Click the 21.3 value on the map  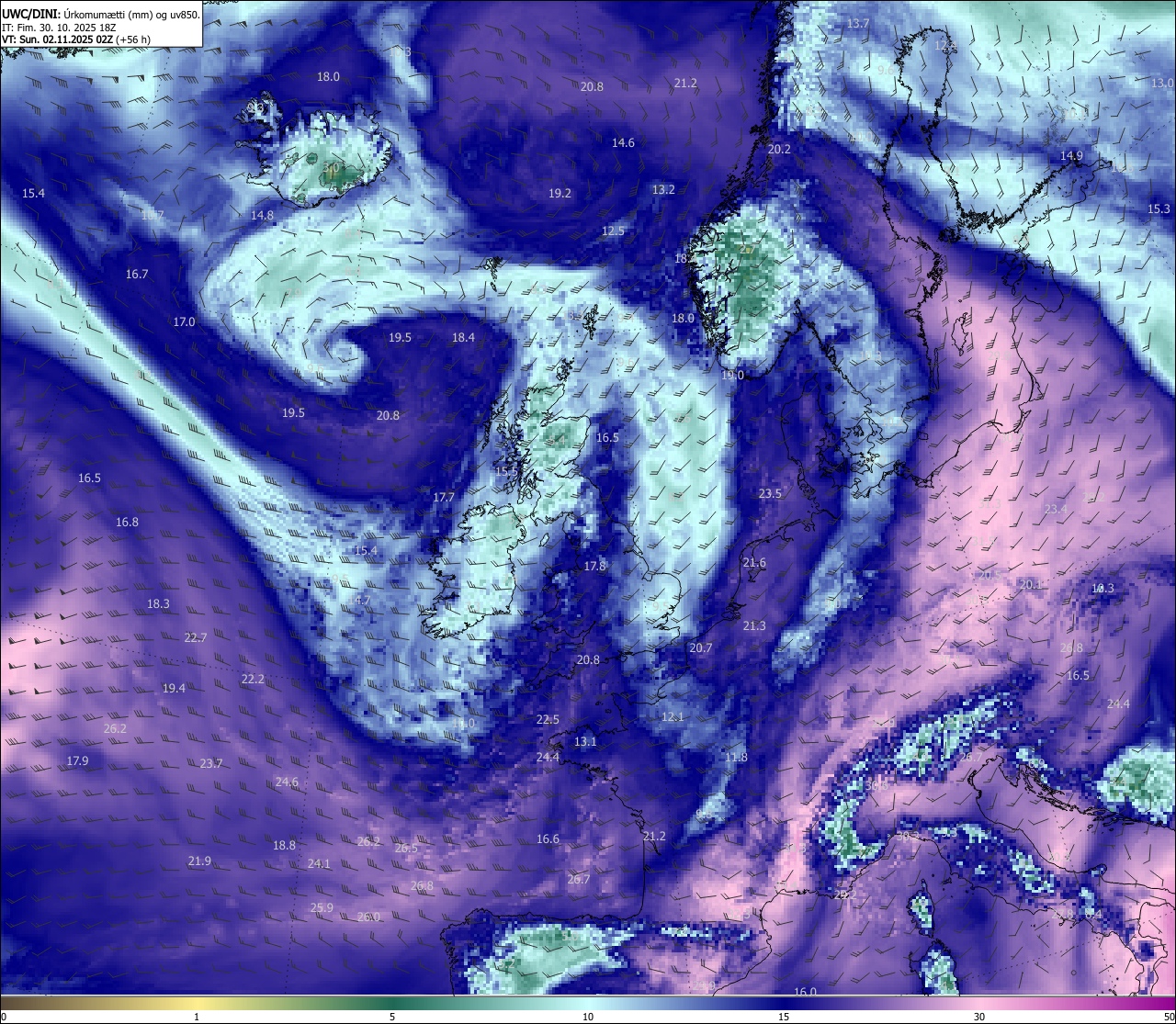tap(754, 625)
